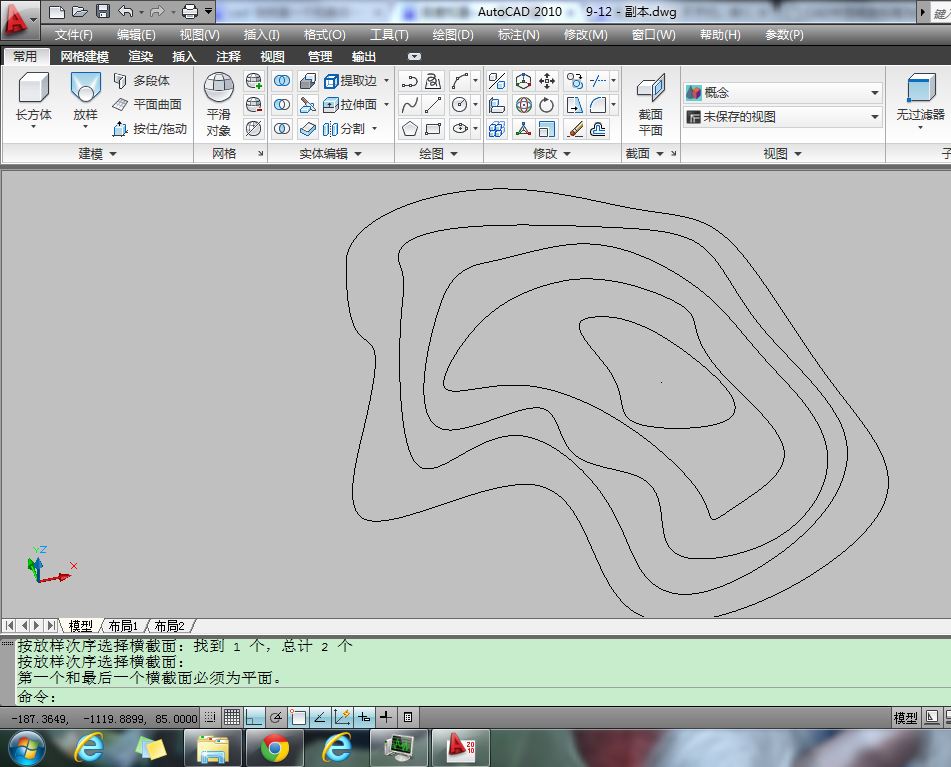Click the 平滑对象 smooth object button

[218, 104]
